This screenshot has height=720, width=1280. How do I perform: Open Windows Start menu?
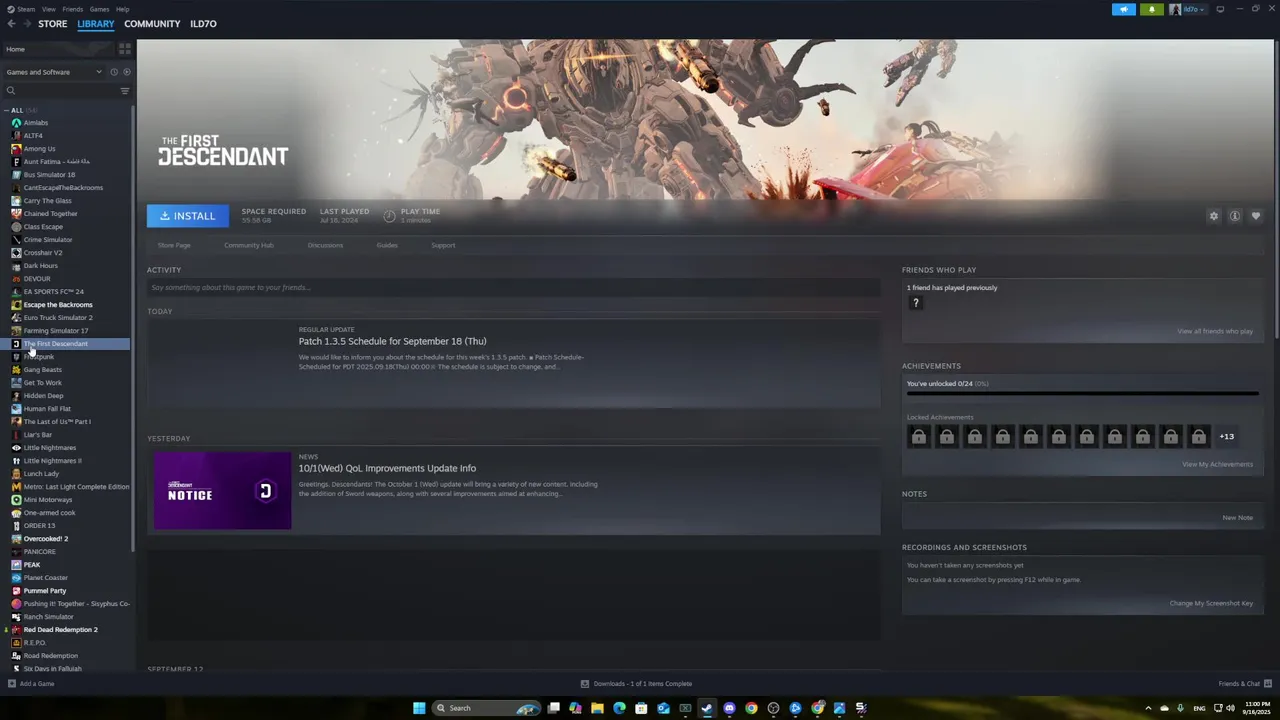click(419, 708)
